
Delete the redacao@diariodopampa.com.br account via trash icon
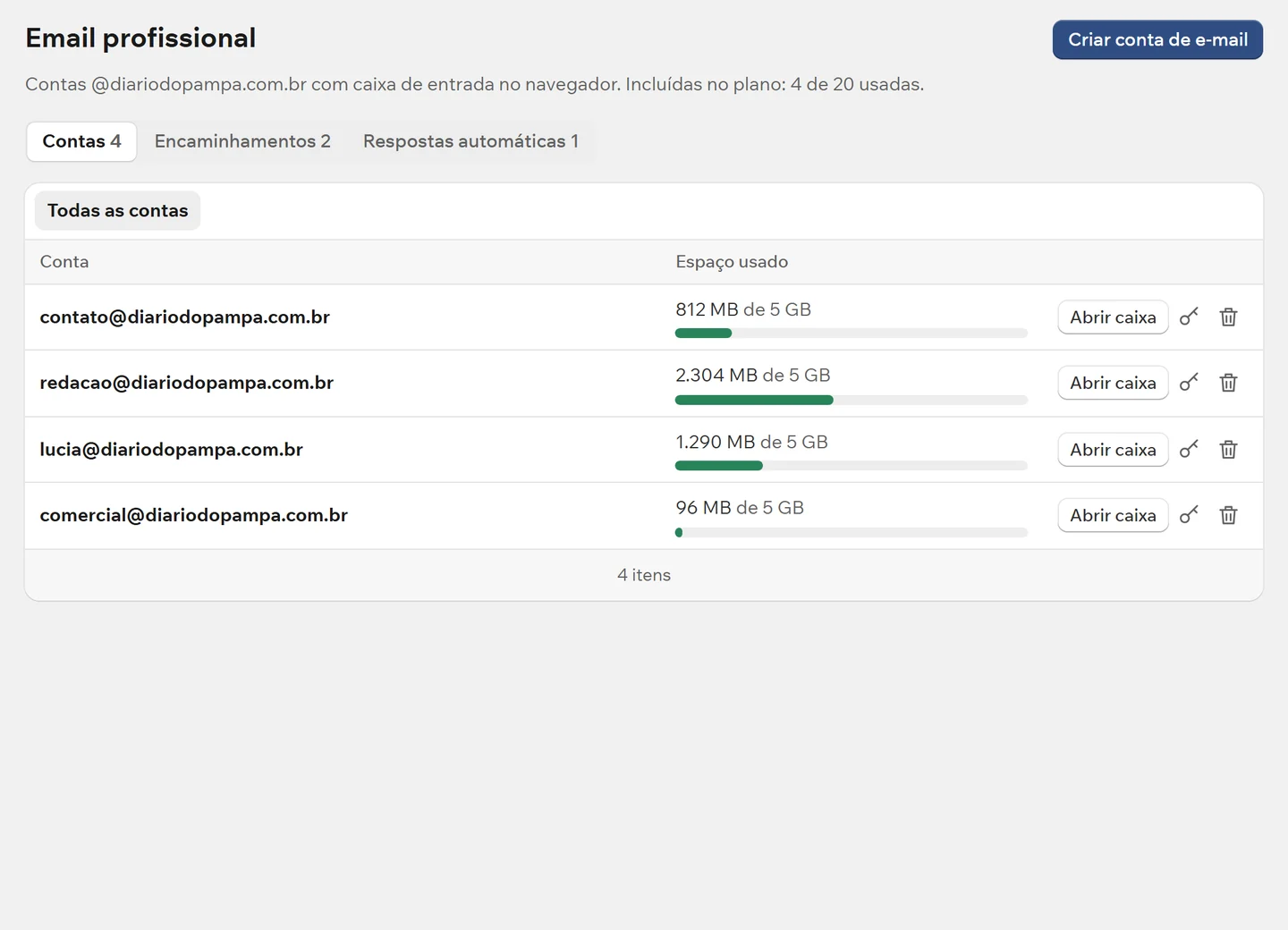pyautogui.click(x=1229, y=383)
